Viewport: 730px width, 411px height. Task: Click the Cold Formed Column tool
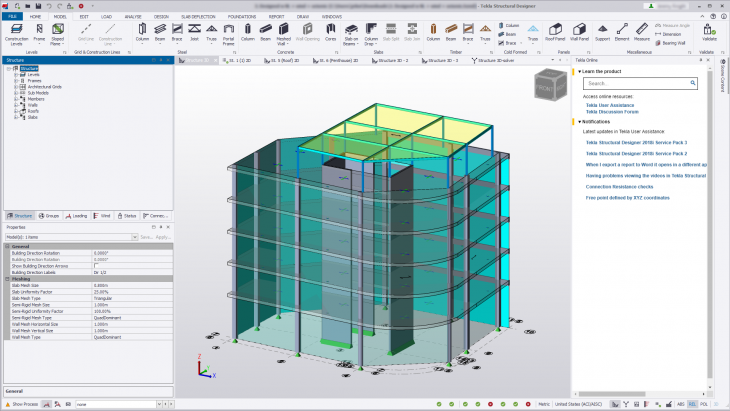tap(508, 26)
